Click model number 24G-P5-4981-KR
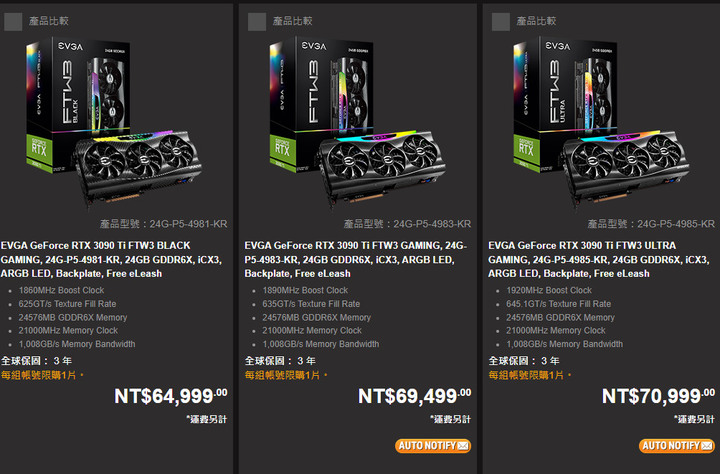This screenshot has height=474, width=720. (x=188, y=224)
